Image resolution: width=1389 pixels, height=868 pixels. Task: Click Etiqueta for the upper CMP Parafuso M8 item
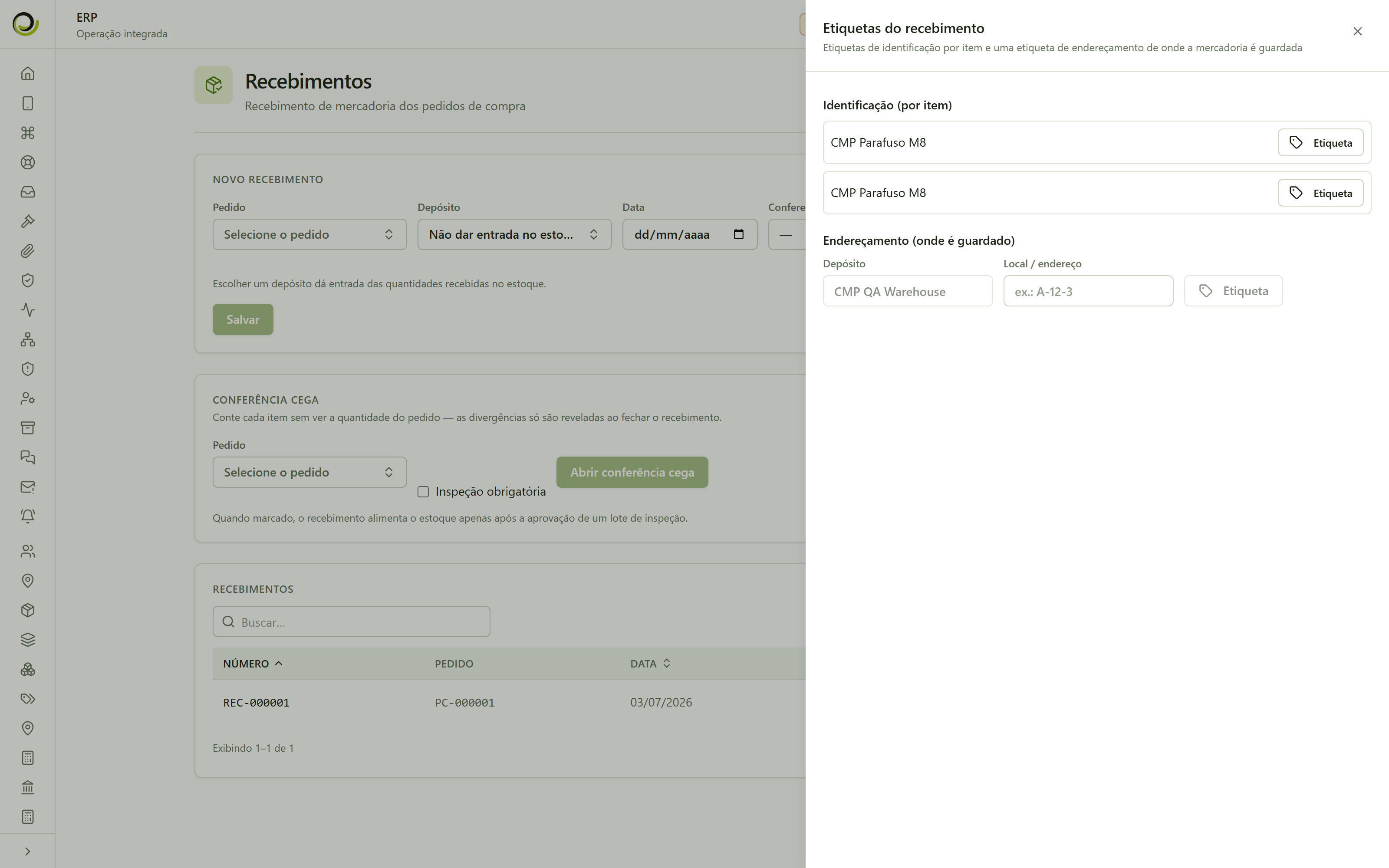(1320, 142)
